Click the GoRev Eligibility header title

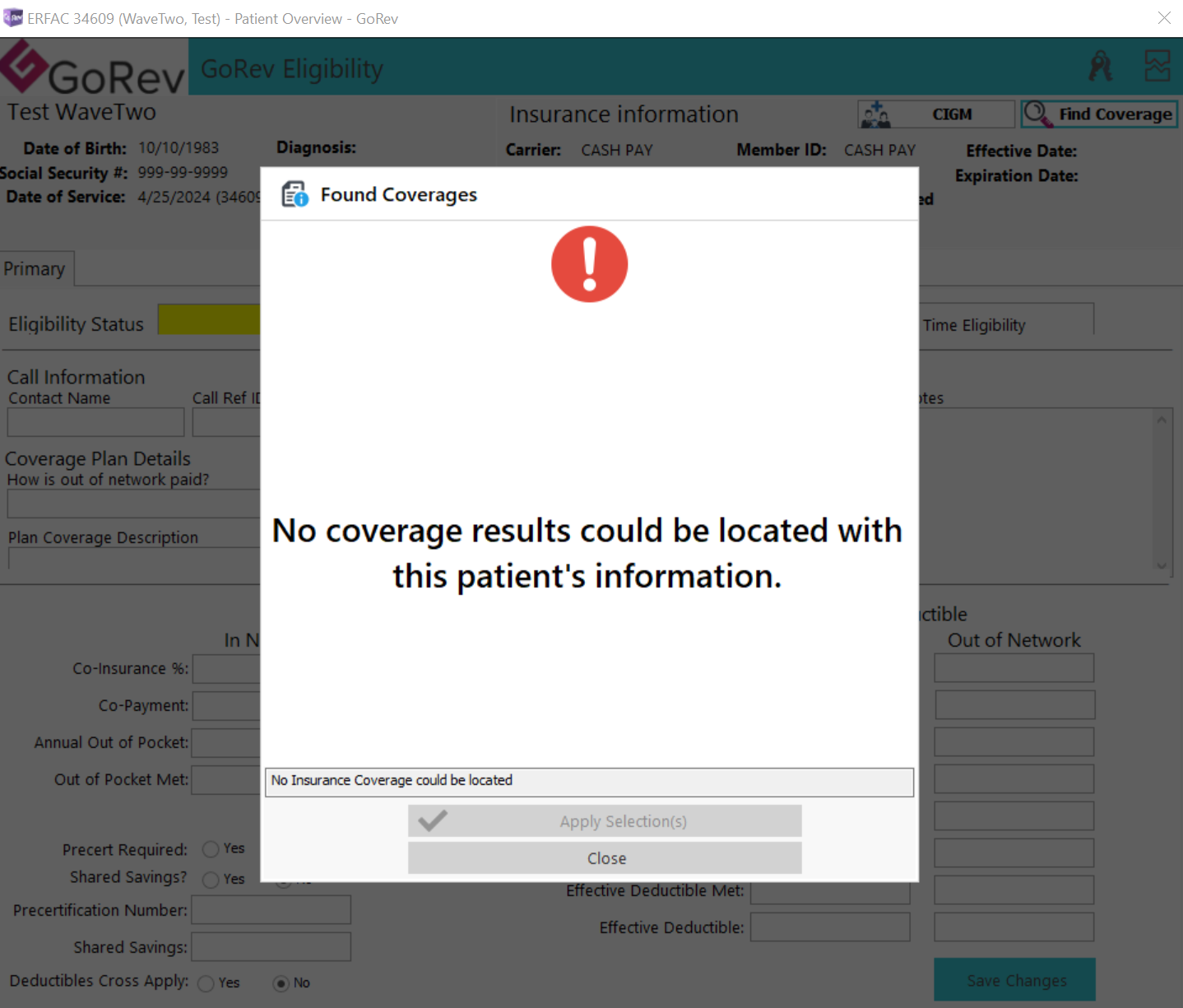[292, 69]
